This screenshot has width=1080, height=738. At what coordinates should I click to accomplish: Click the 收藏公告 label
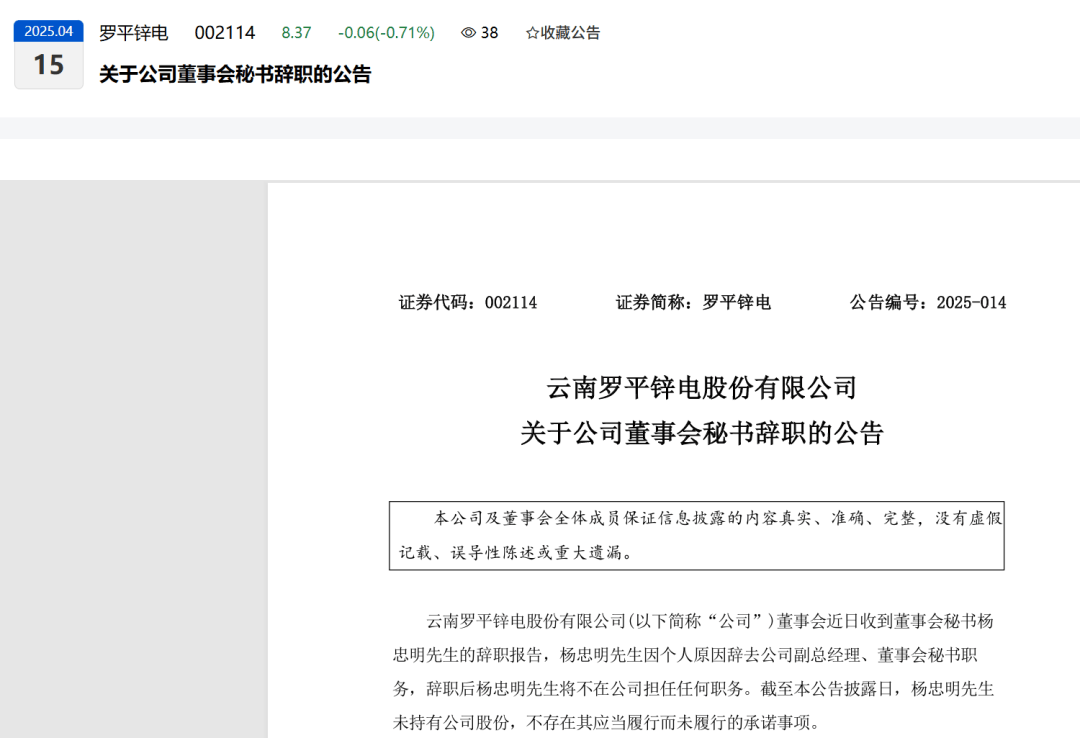point(570,33)
